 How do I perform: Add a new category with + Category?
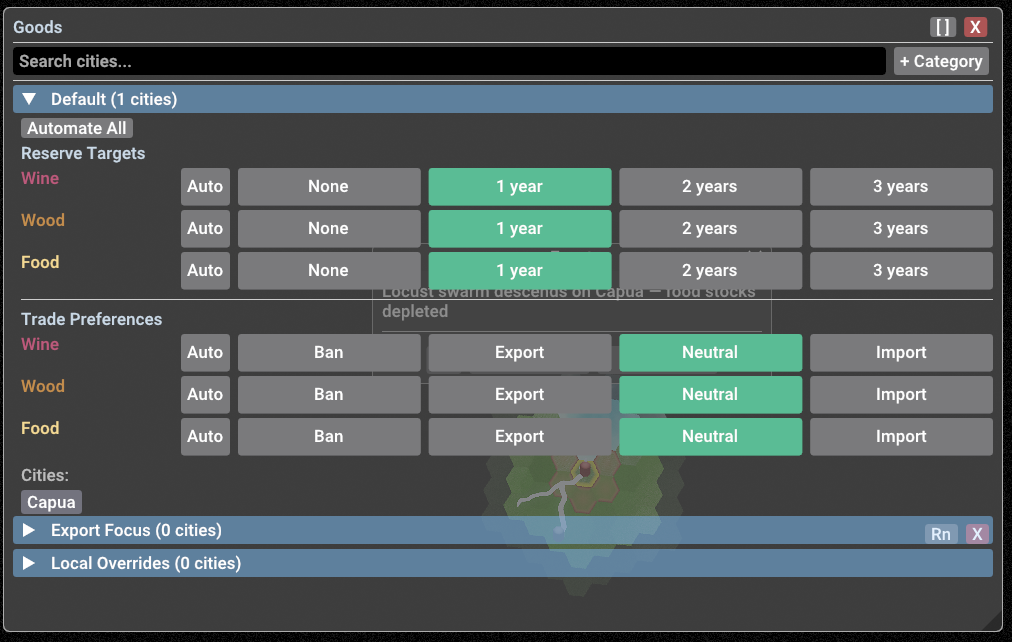point(941,61)
